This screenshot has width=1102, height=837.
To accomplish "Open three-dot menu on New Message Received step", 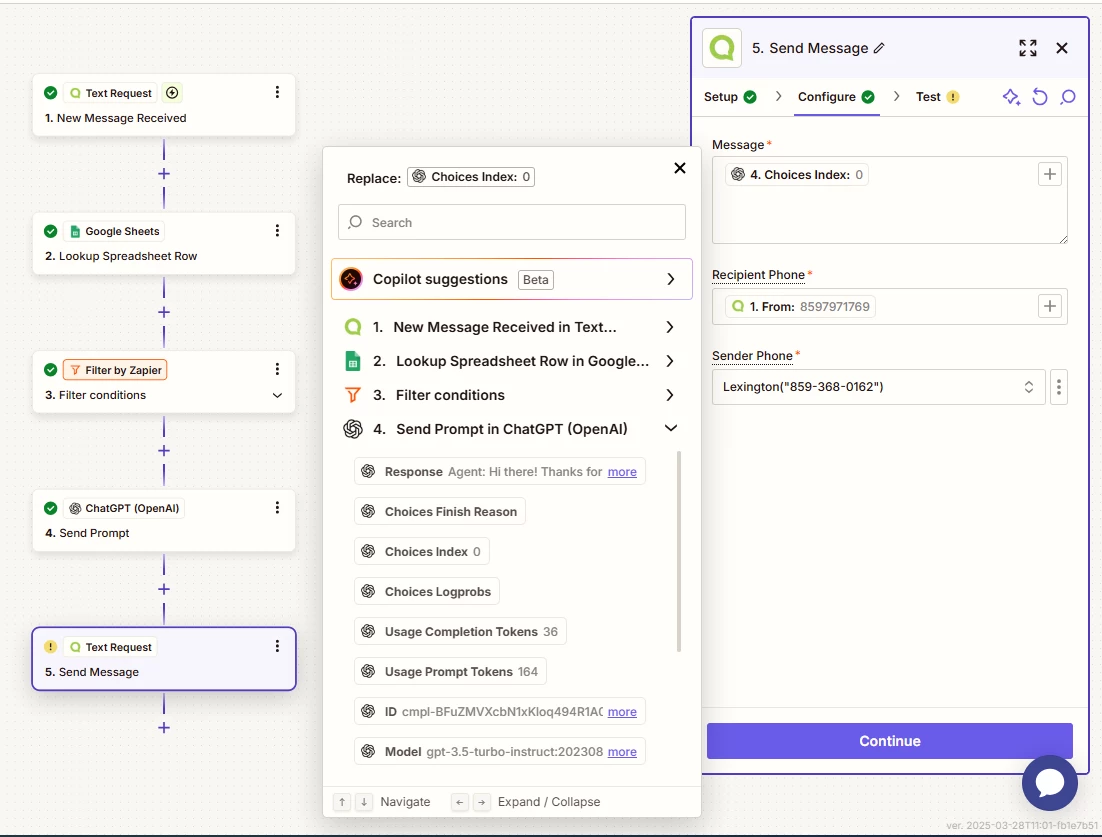I will click(x=277, y=92).
